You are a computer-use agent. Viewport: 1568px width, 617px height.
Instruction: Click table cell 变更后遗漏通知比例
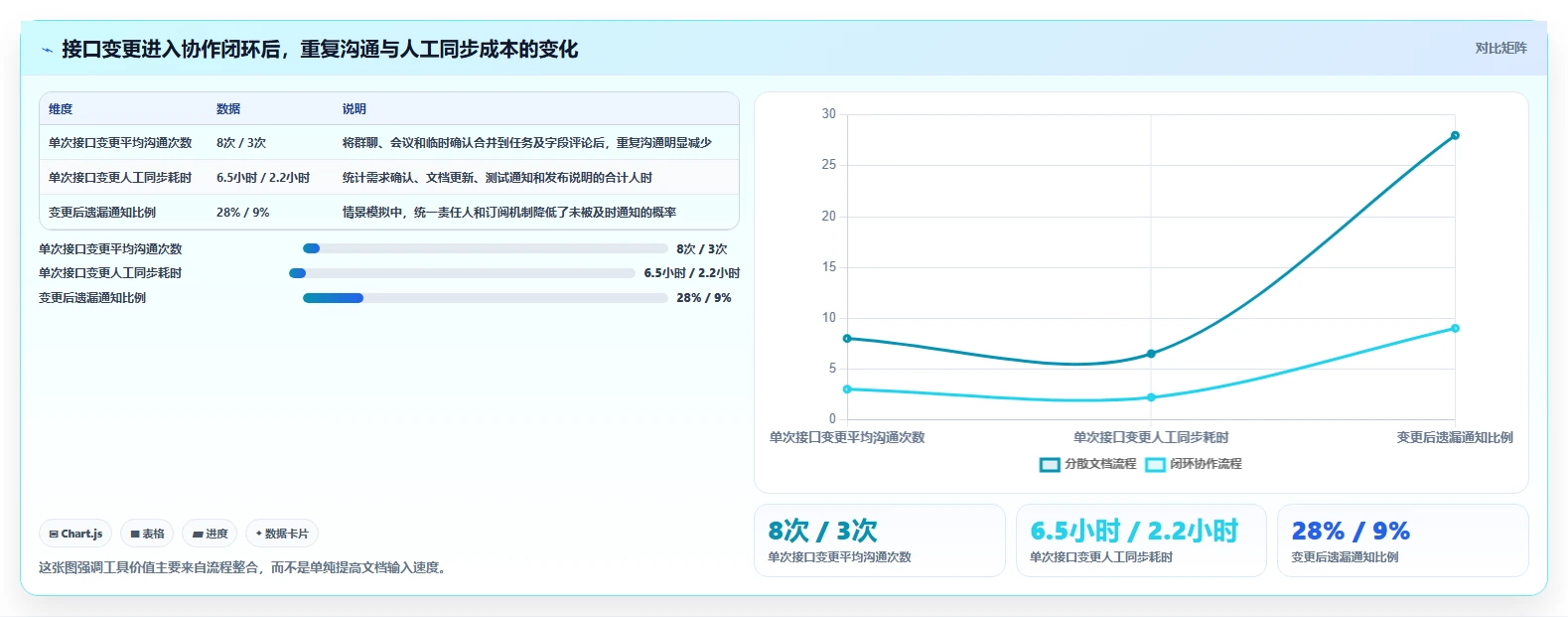coord(102,213)
